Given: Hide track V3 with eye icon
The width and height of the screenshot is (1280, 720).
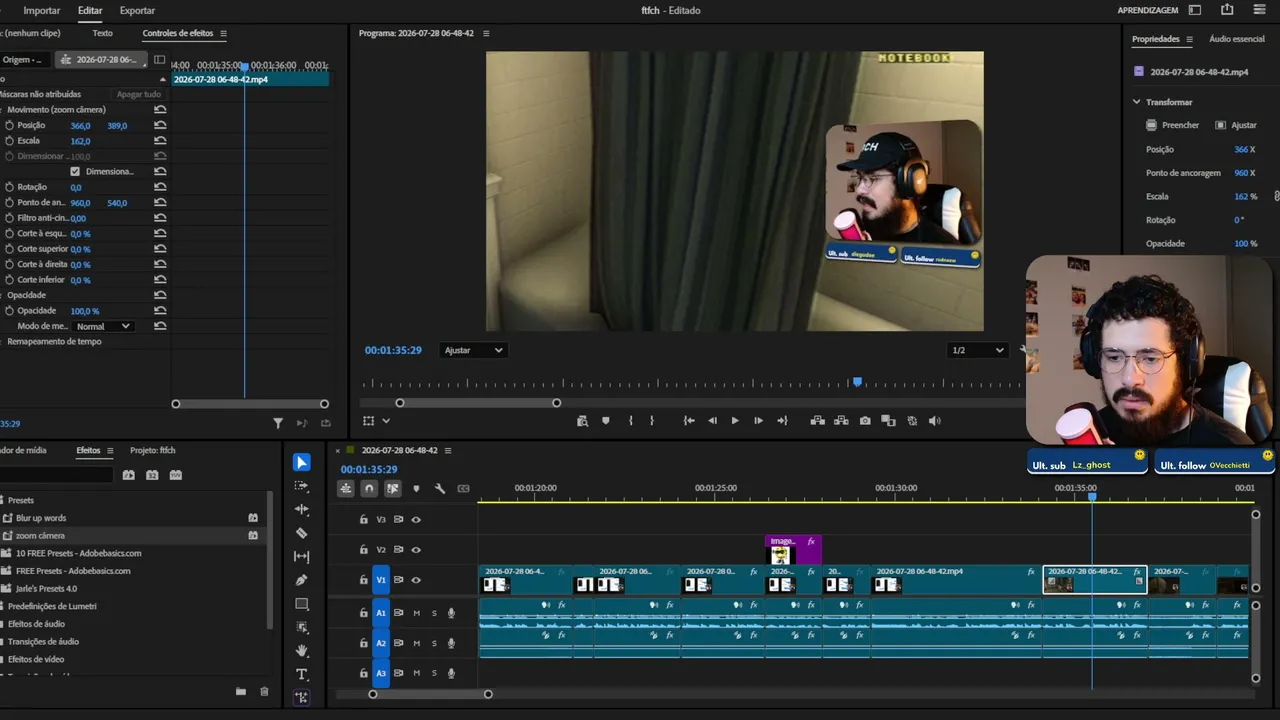Looking at the screenshot, I should point(416,520).
